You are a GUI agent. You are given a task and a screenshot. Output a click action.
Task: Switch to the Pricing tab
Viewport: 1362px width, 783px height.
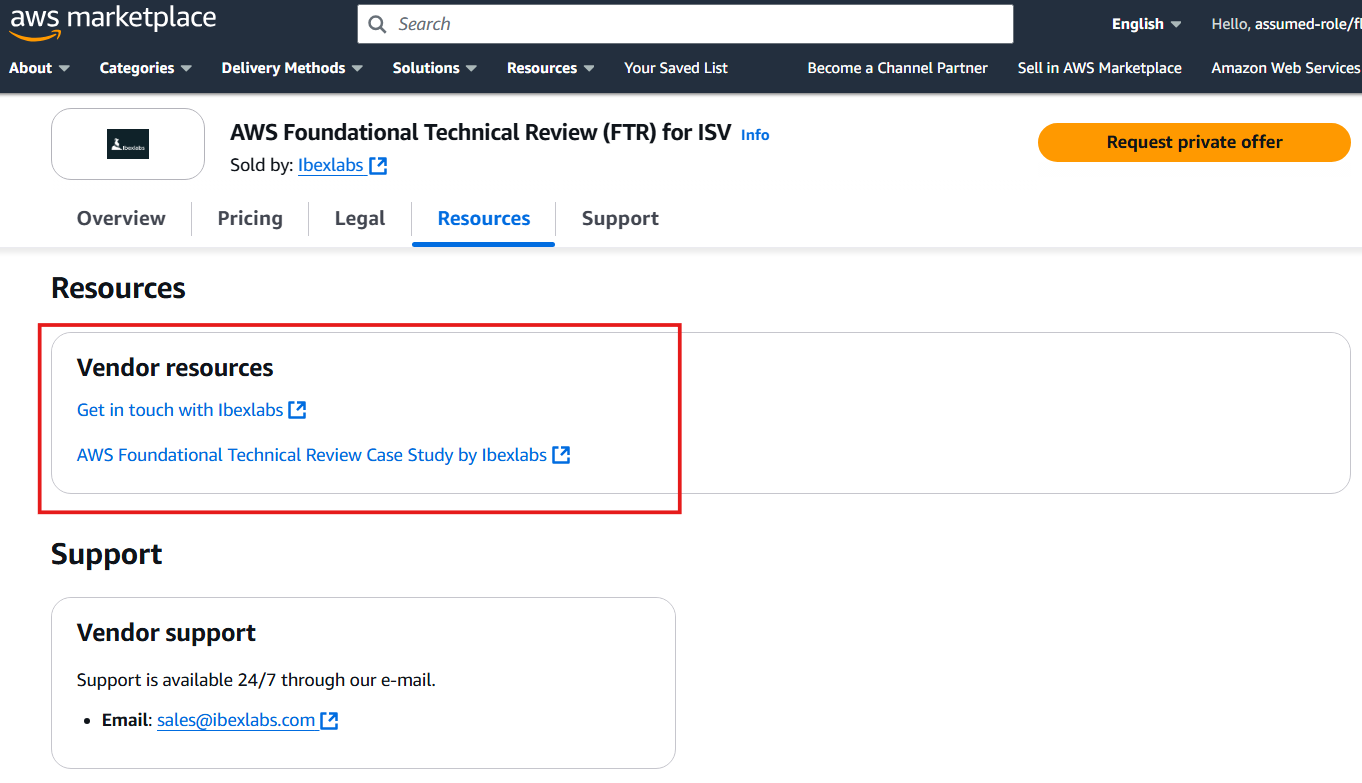250,218
